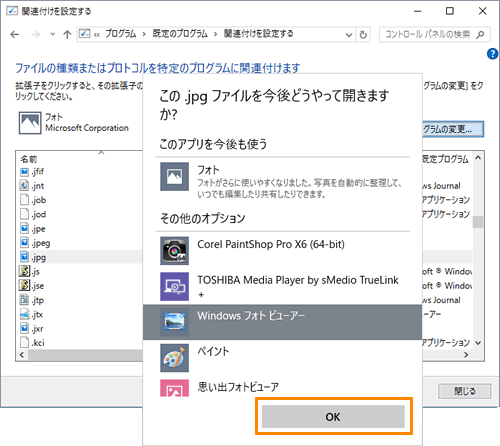Click the address bar control panel icon
This screenshot has width=500, height=446.
point(85,34)
